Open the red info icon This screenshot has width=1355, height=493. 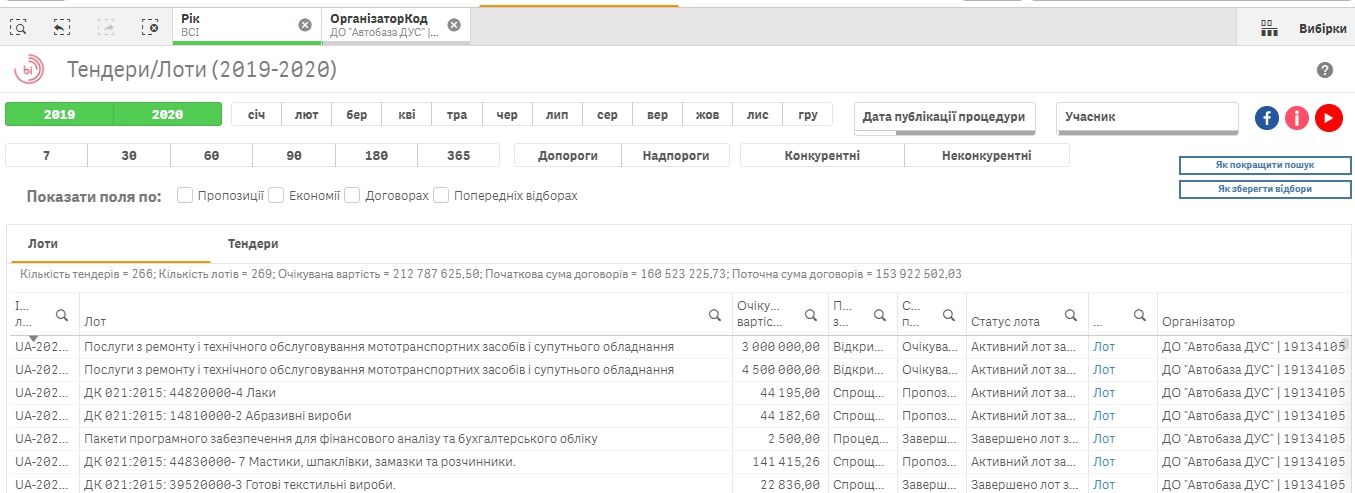tap(1297, 117)
